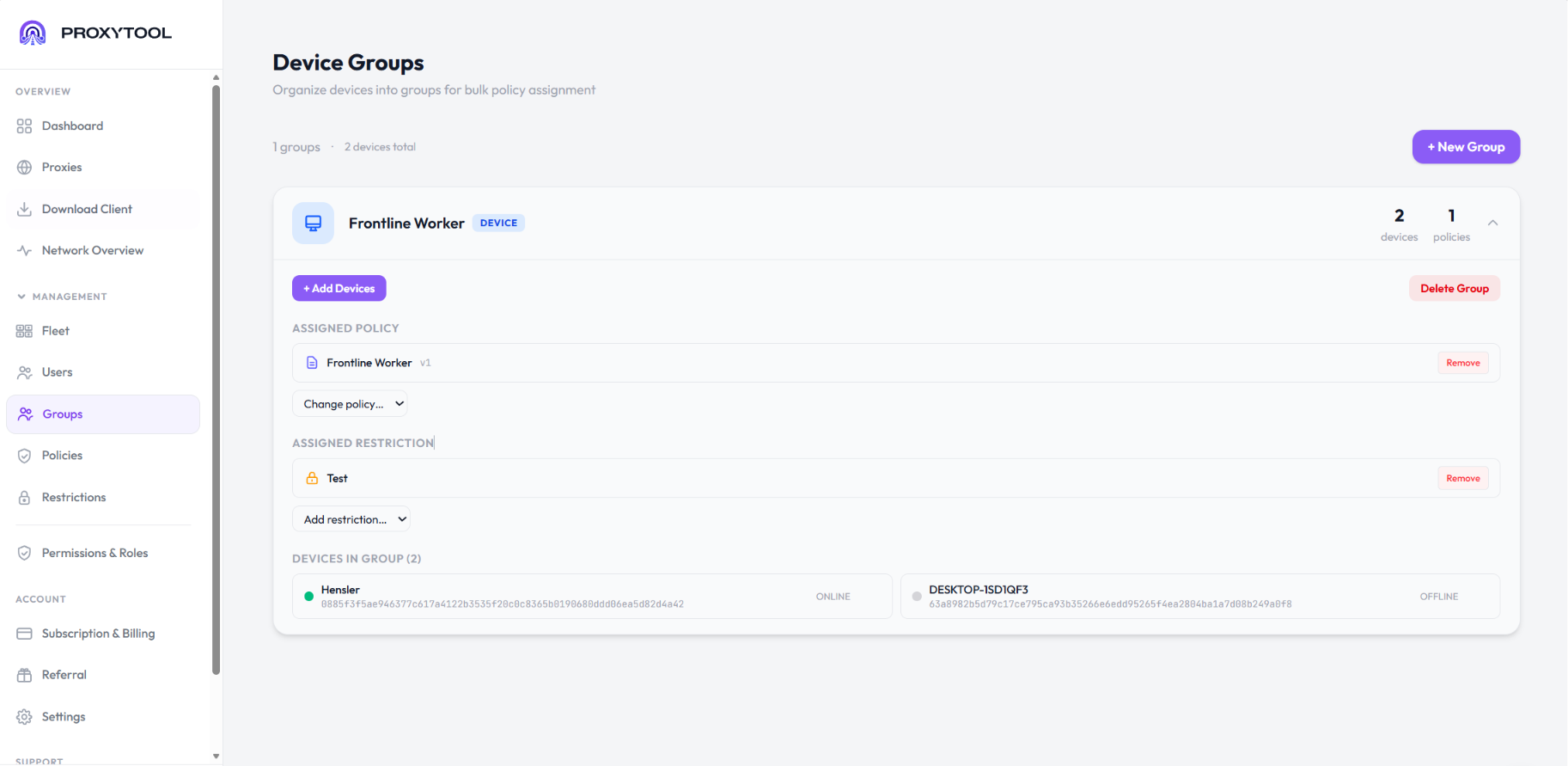The image size is (1568, 766).
Task: Click the sidebar scroll down arrow
Action: click(217, 757)
